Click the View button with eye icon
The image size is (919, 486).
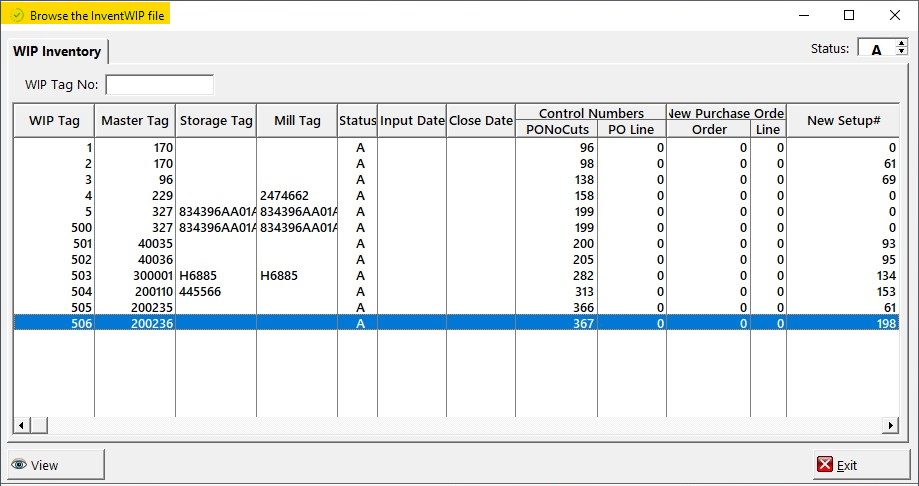click(x=56, y=465)
